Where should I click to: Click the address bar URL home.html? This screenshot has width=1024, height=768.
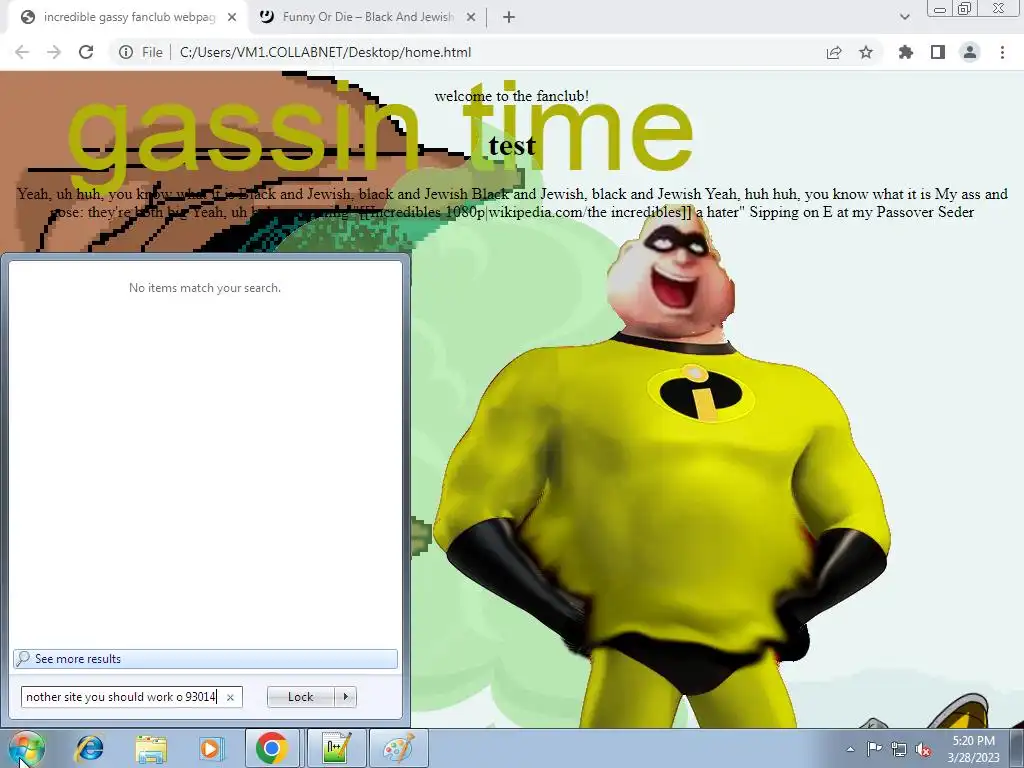click(x=325, y=52)
